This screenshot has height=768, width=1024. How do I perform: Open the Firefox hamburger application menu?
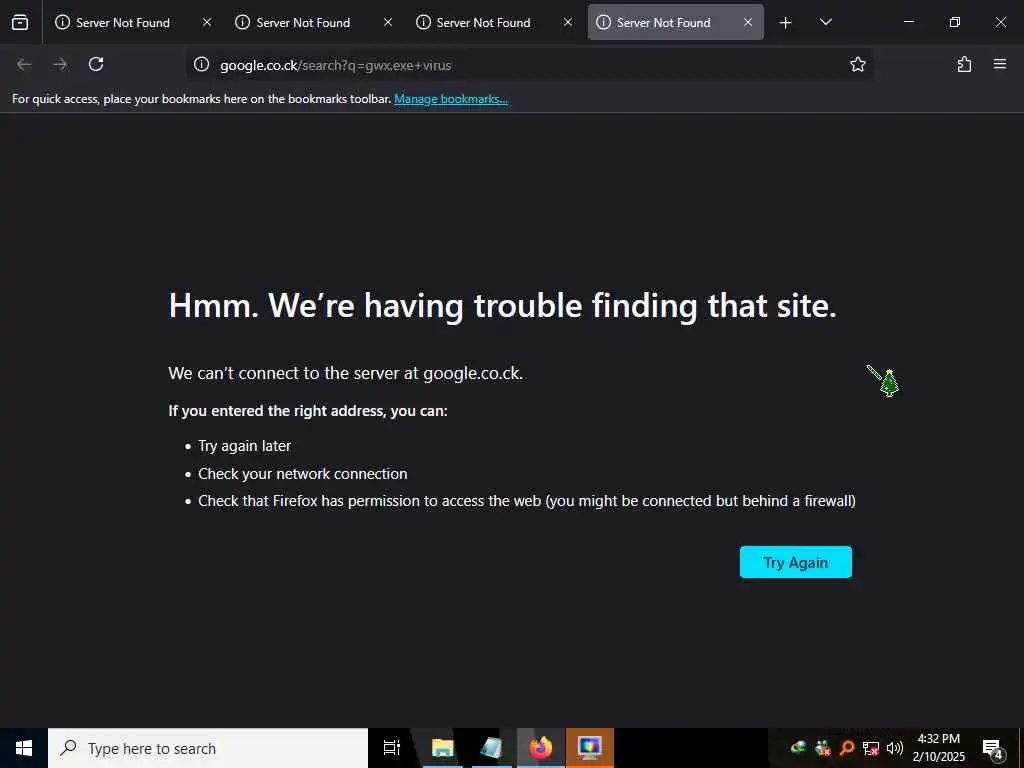coord(1000,64)
